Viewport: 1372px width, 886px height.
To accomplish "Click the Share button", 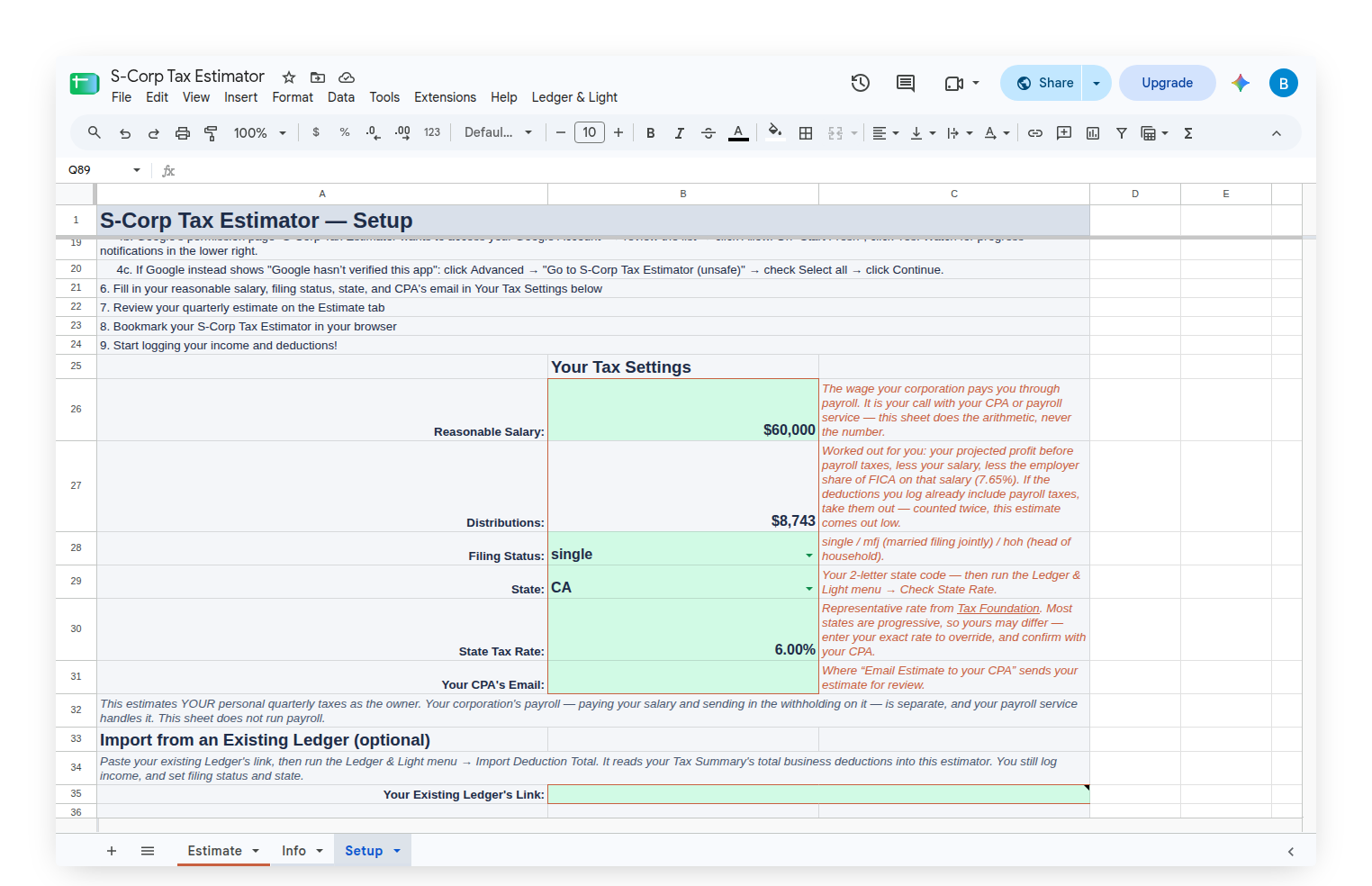I will tap(1045, 83).
